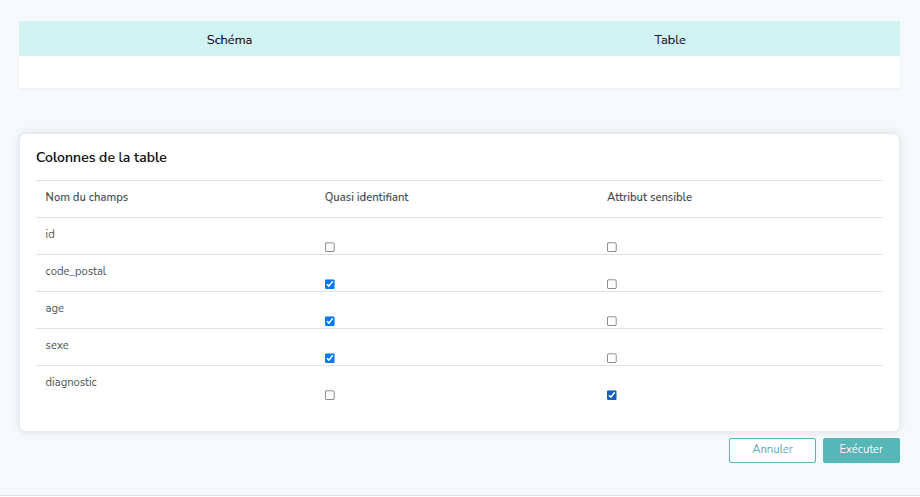Enable Attribut sensible for sexe

point(612,358)
